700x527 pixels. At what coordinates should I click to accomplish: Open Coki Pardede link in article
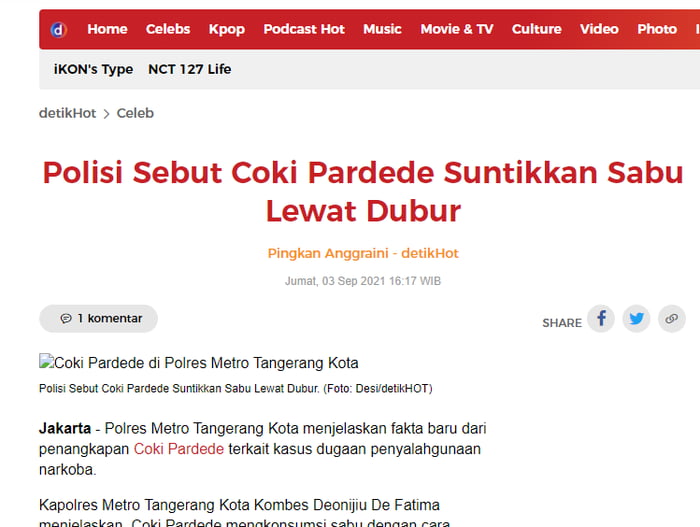pyautogui.click(x=178, y=448)
